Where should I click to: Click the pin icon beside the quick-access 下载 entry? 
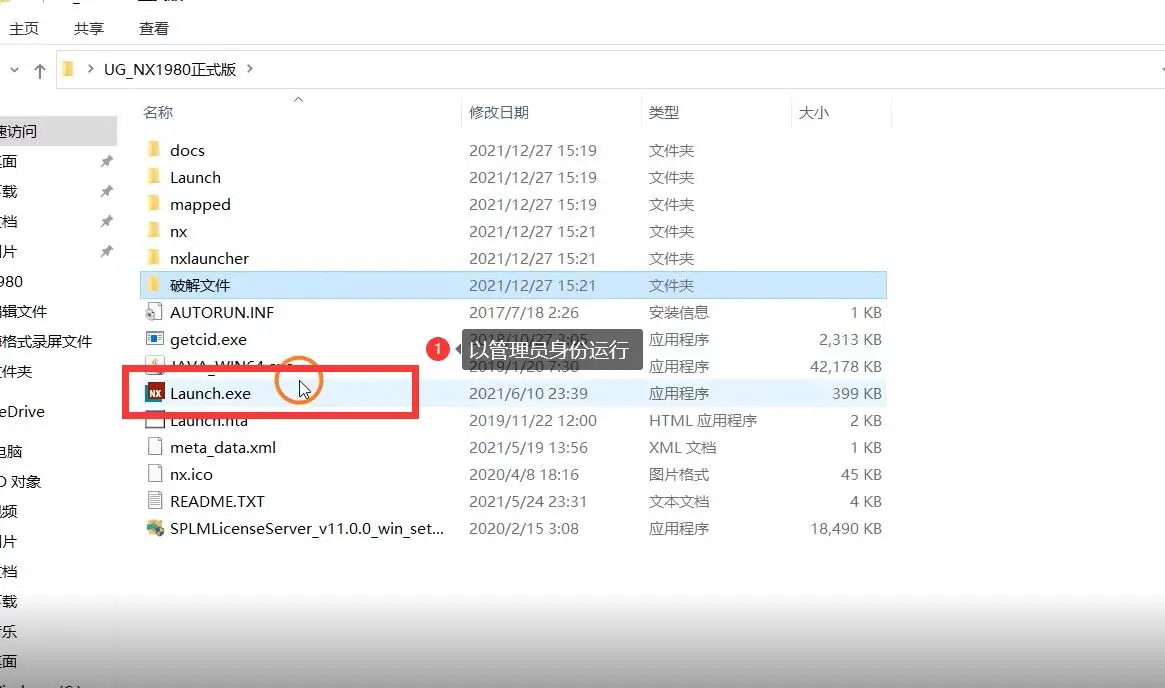click(107, 192)
